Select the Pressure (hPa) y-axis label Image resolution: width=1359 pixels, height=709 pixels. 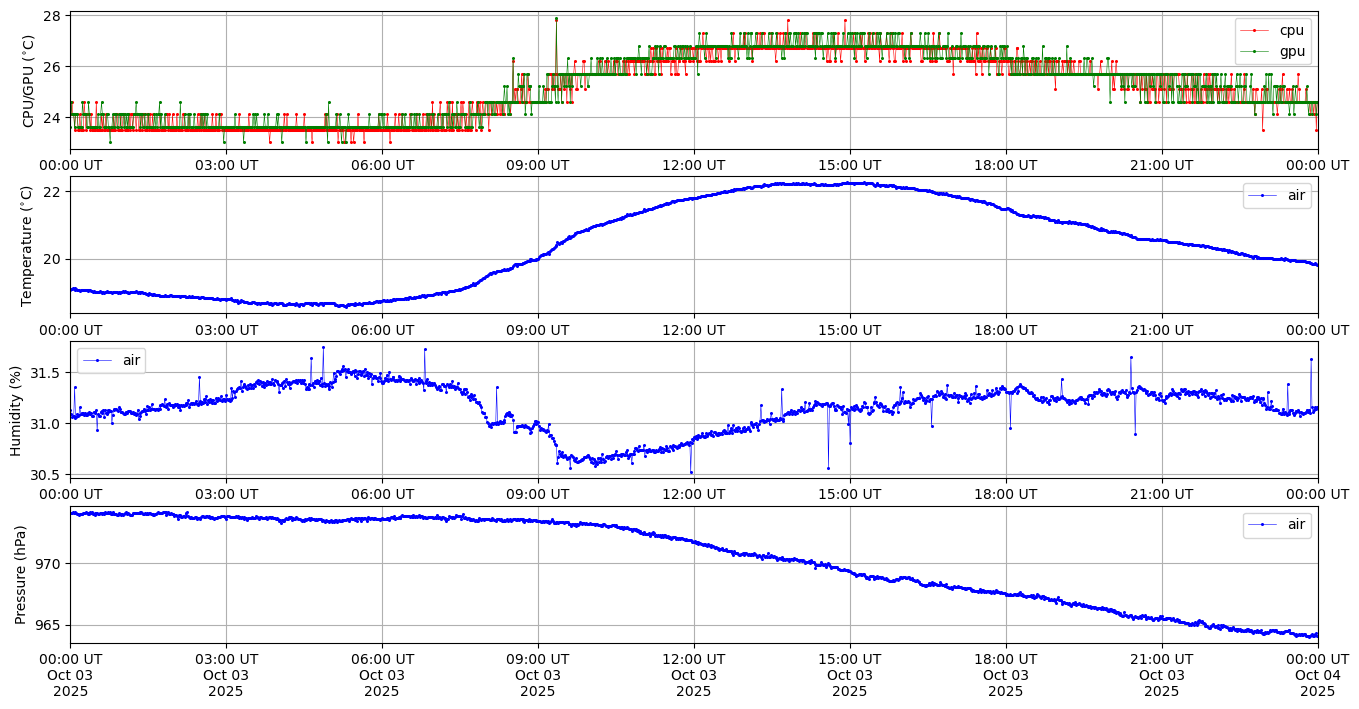point(21,575)
